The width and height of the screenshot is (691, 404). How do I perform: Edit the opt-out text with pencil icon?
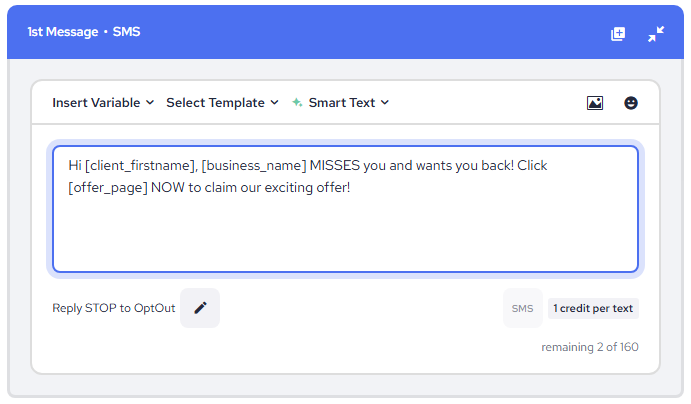point(200,308)
